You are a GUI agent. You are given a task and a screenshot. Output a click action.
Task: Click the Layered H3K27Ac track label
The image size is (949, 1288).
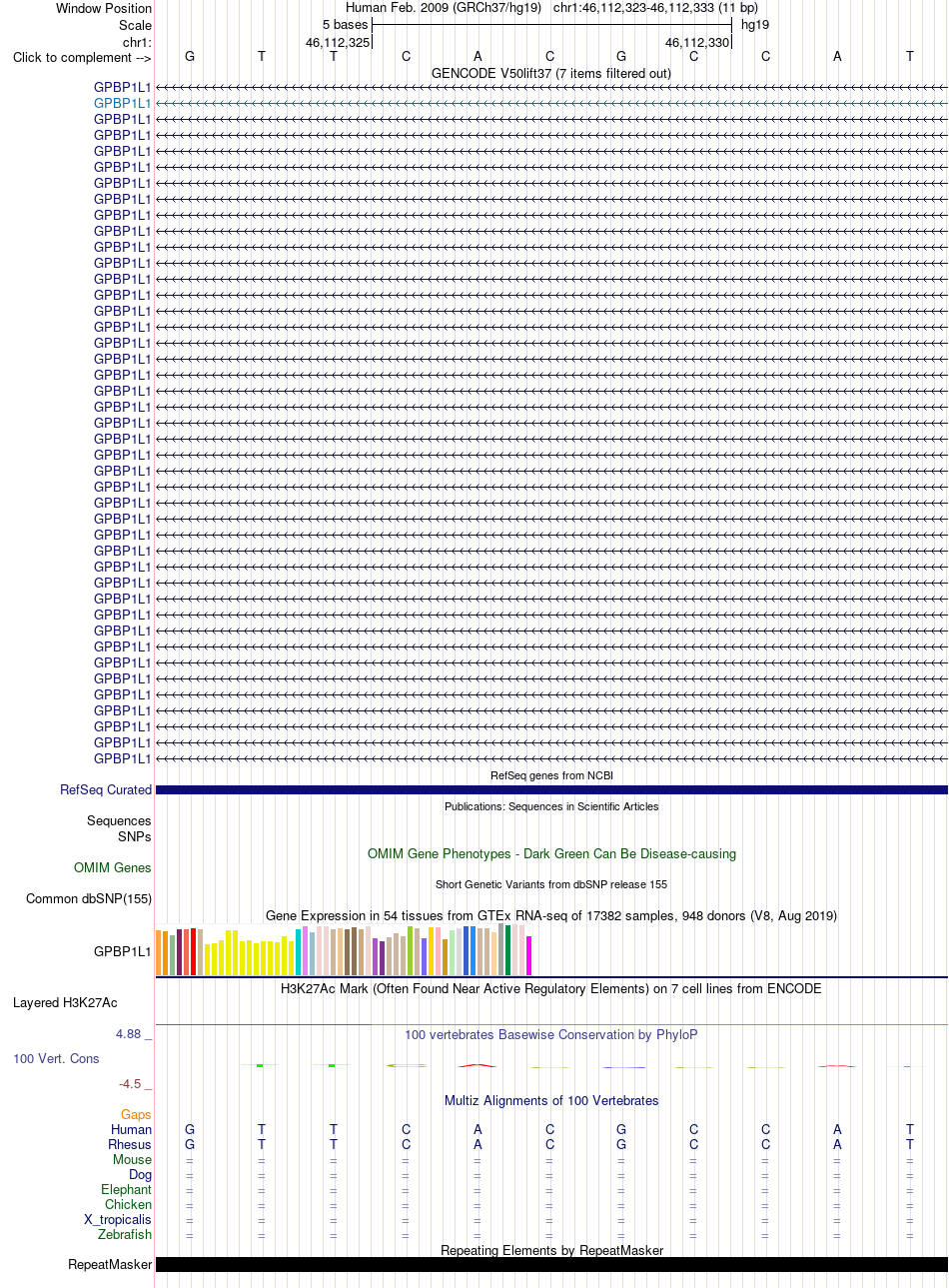tap(65, 1003)
